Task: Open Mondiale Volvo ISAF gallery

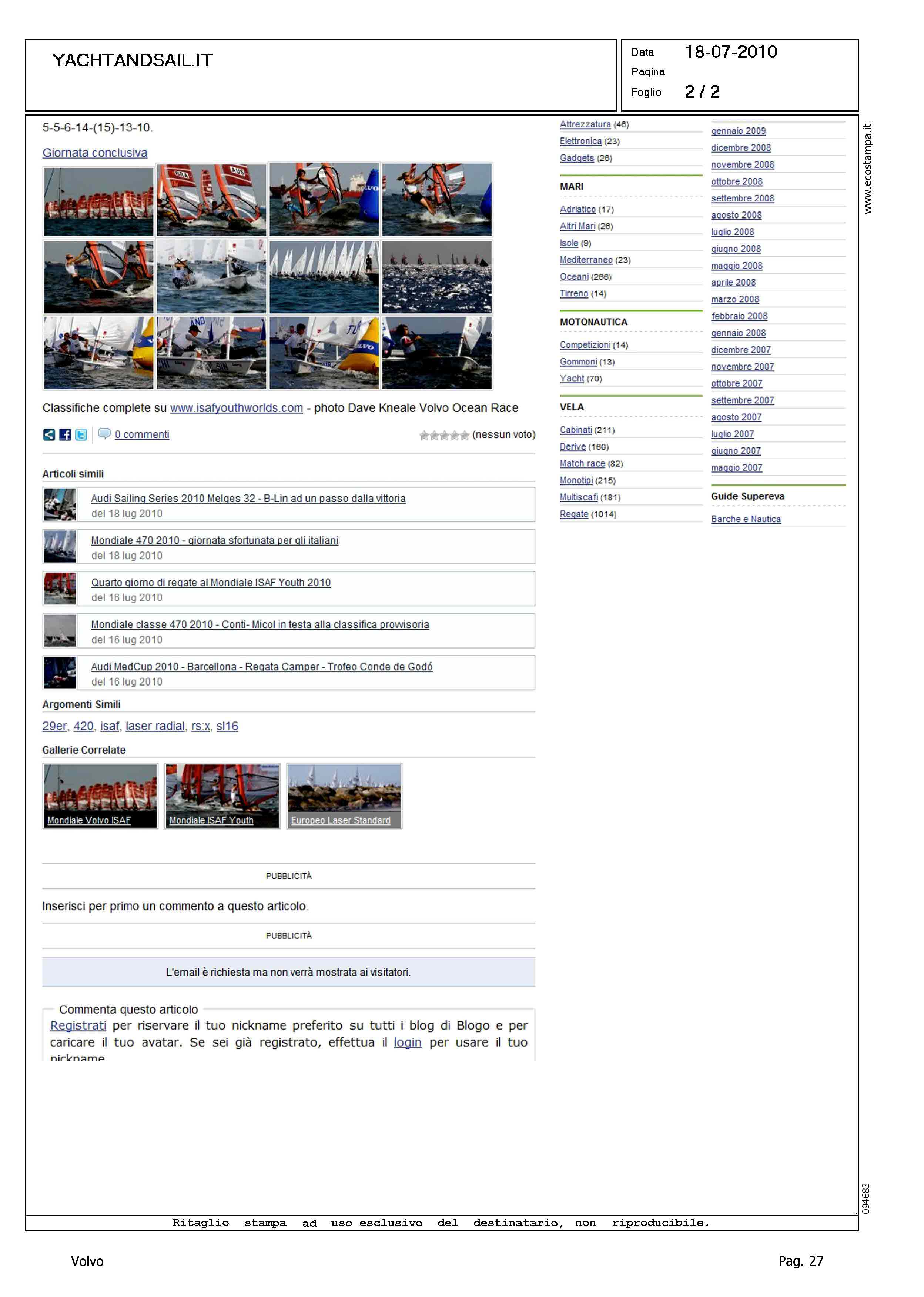Action: (100, 796)
